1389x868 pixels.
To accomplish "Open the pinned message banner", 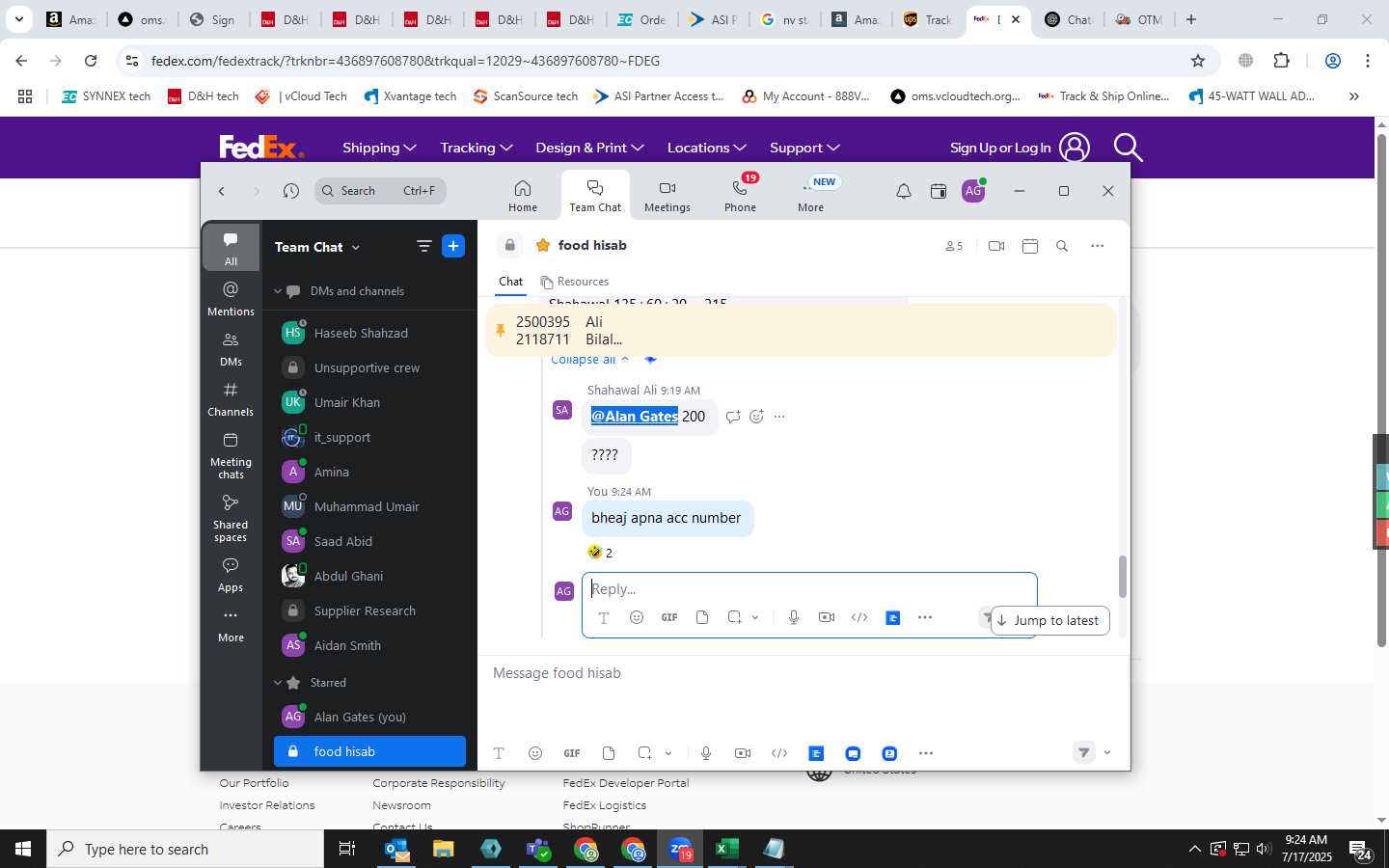I will [x=802, y=330].
